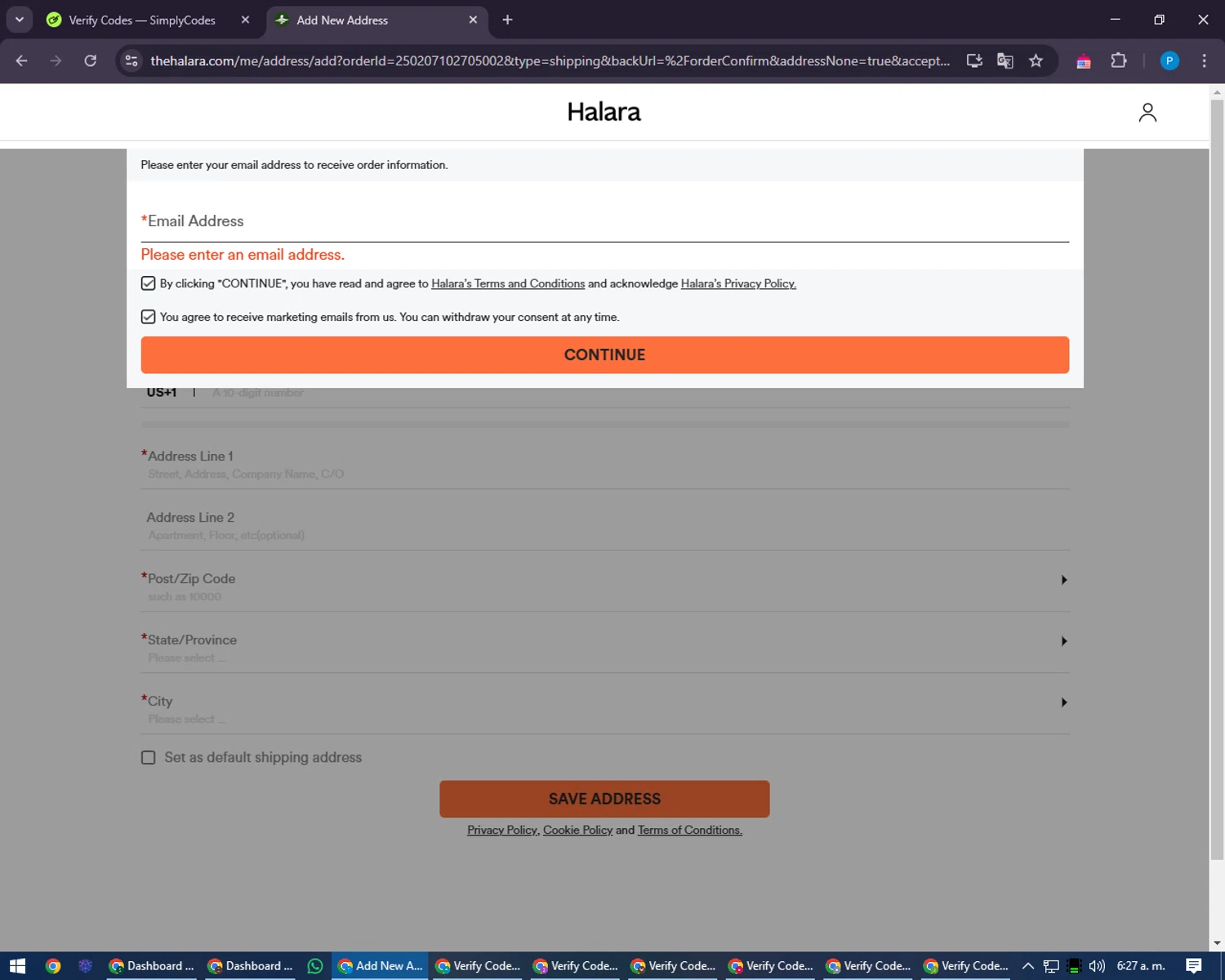Open the Windows Start menu
Image resolution: width=1225 pixels, height=980 pixels.
coord(17,966)
